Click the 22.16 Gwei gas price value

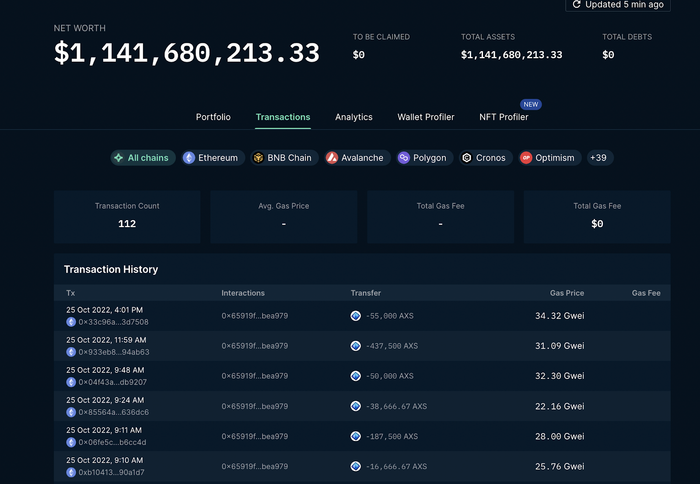point(559,406)
